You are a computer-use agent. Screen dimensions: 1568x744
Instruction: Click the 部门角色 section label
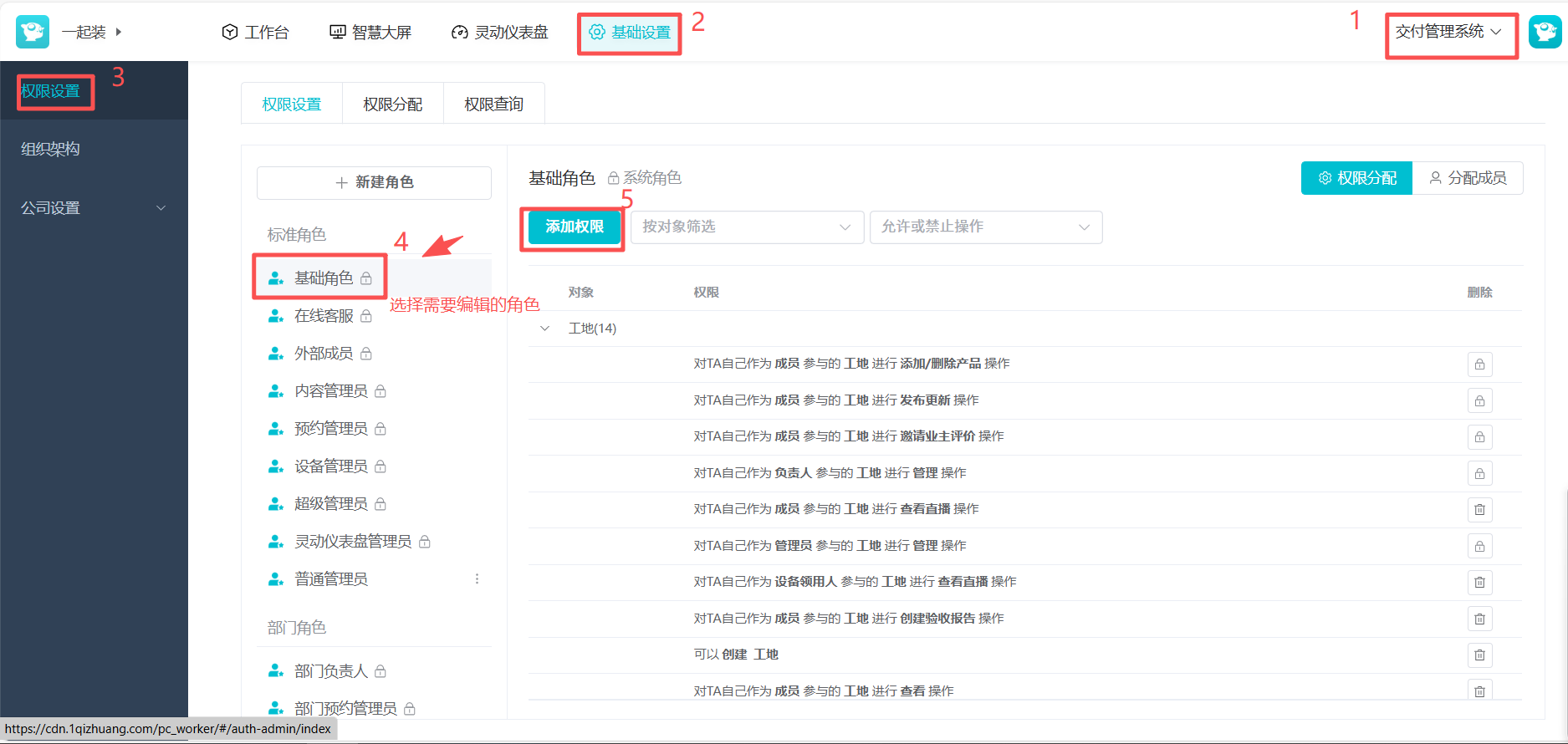[x=297, y=628]
